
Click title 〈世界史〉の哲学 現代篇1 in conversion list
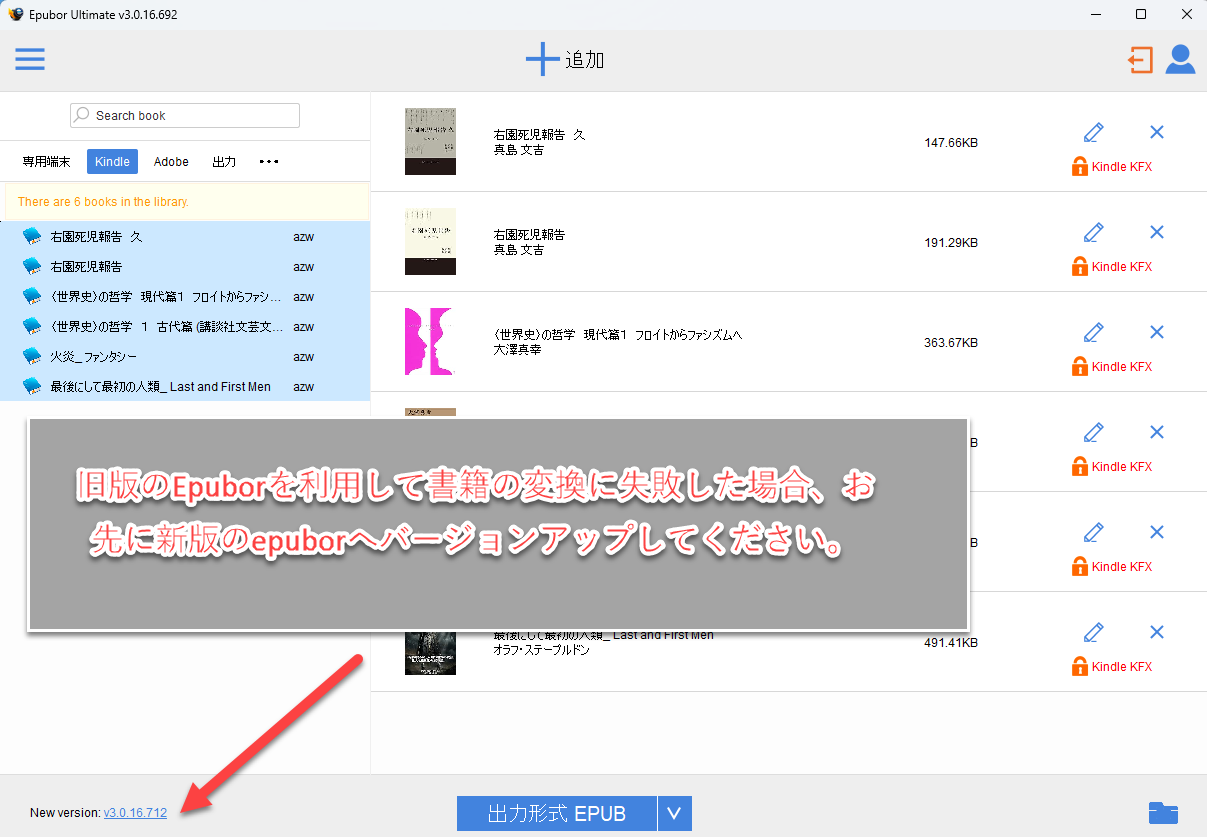pos(618,335)
